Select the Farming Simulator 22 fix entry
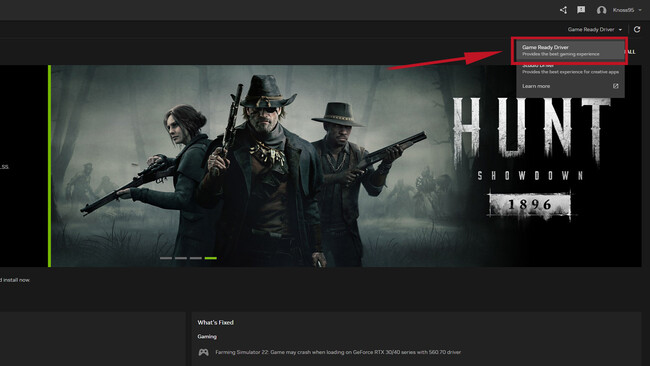Viewport: 650px width, 366px height. pyautogui.click(x=338, y=352)
